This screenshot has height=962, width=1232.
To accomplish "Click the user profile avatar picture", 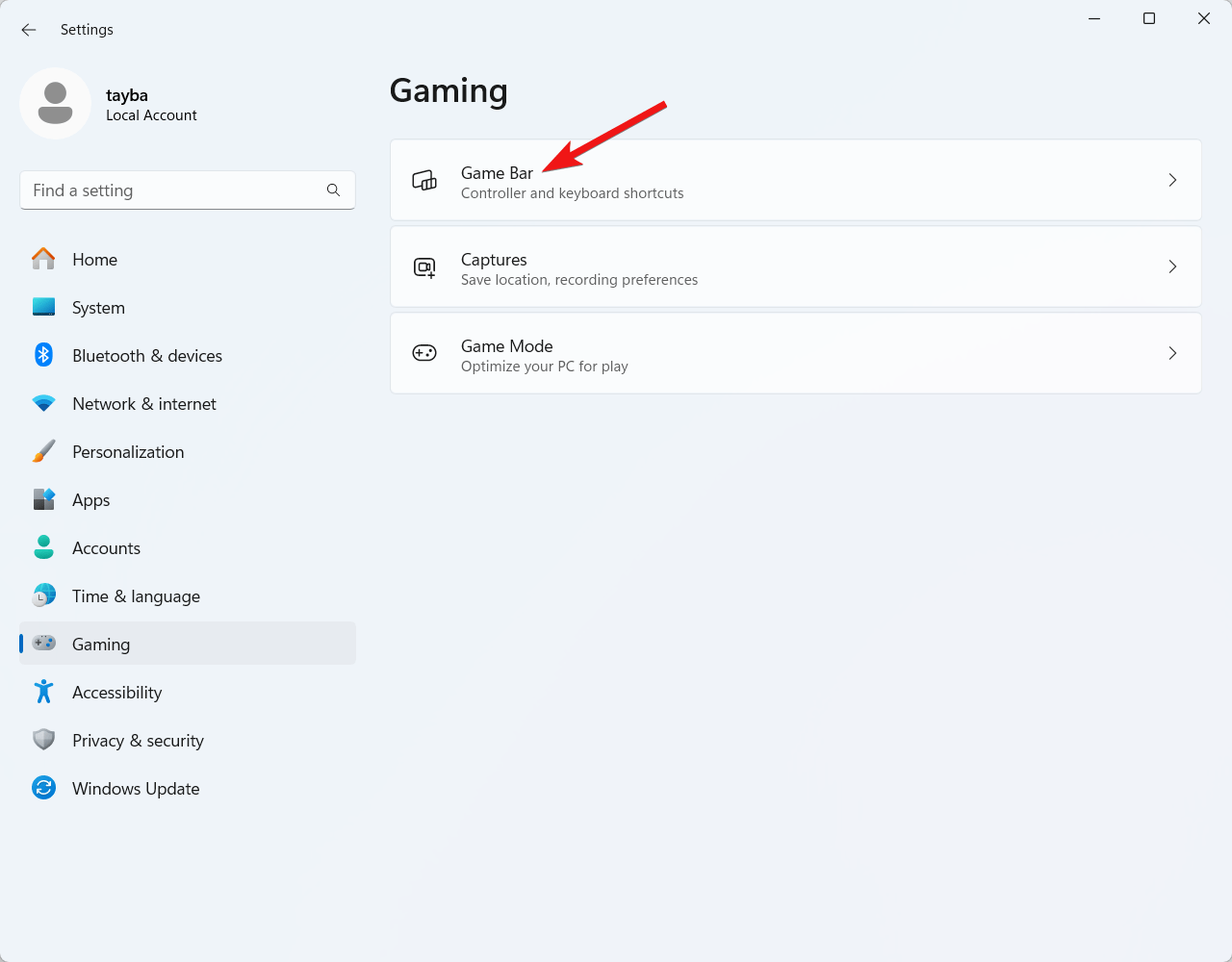I will 55,103.
